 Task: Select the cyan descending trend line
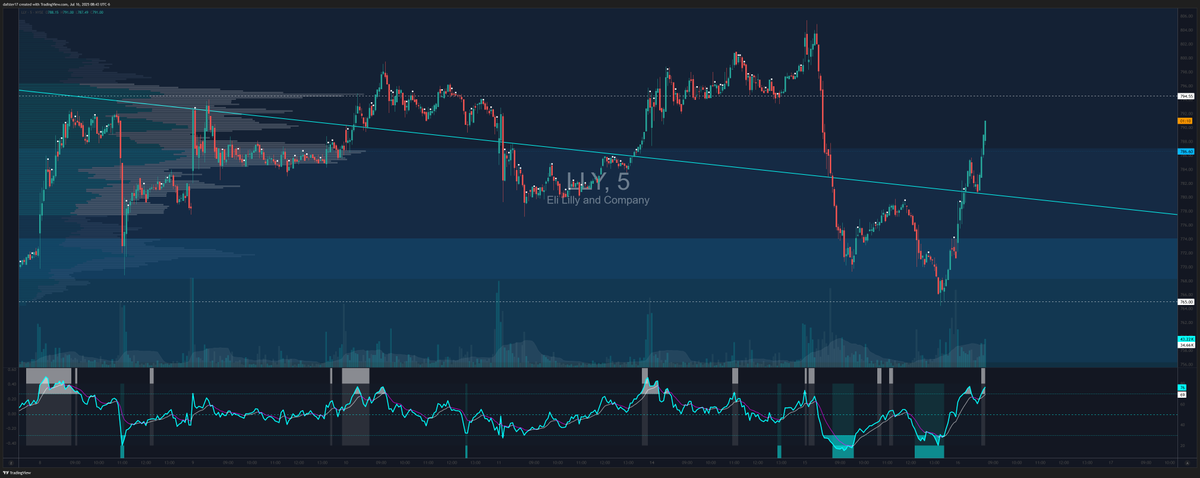click(x=600, y=153)
